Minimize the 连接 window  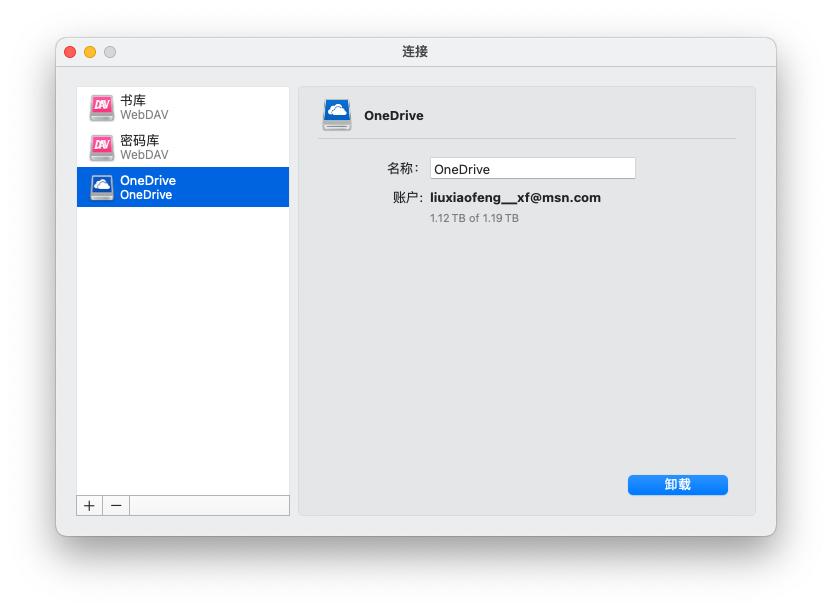[x=90, y=52]
